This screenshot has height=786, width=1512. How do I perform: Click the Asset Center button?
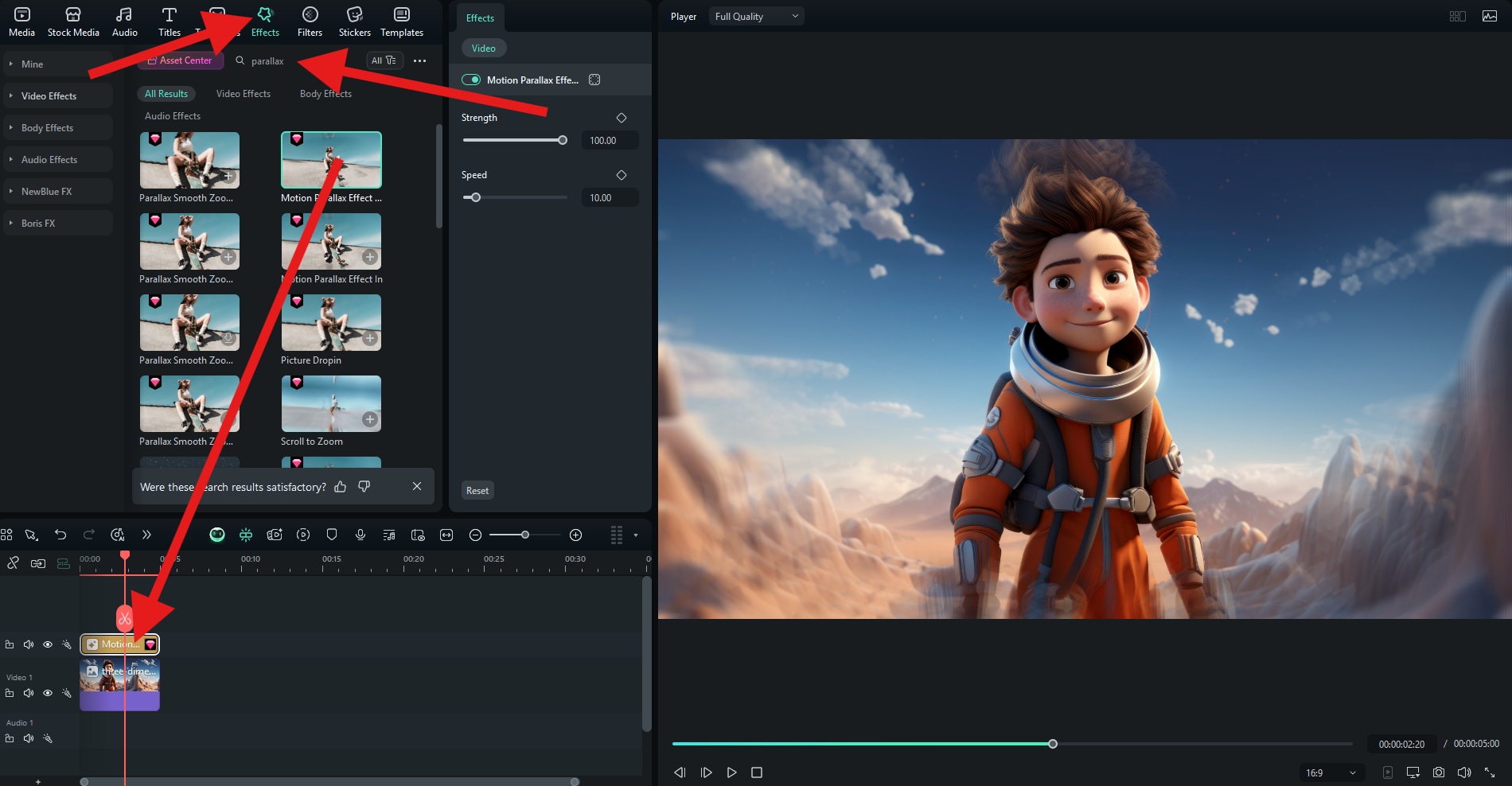pyautogui.click(x=180, y=60)
